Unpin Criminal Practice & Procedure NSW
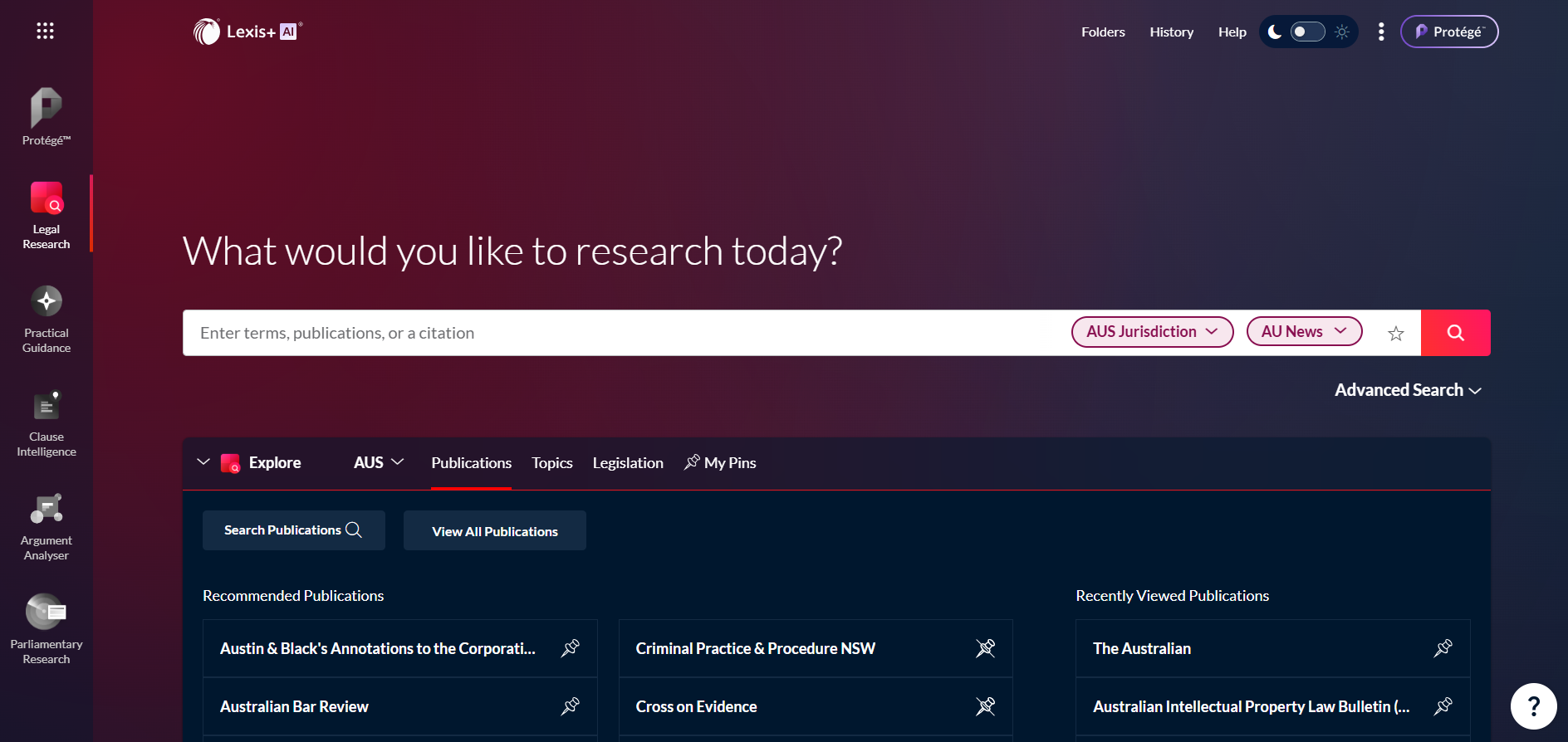 click(x=985, y=648)
